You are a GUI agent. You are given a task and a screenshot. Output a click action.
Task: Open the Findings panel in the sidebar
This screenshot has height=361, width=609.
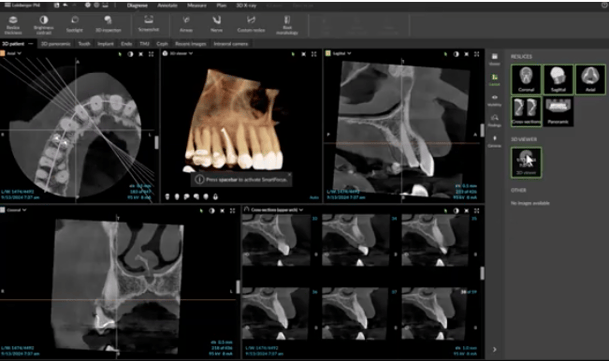tap(494, 120)
